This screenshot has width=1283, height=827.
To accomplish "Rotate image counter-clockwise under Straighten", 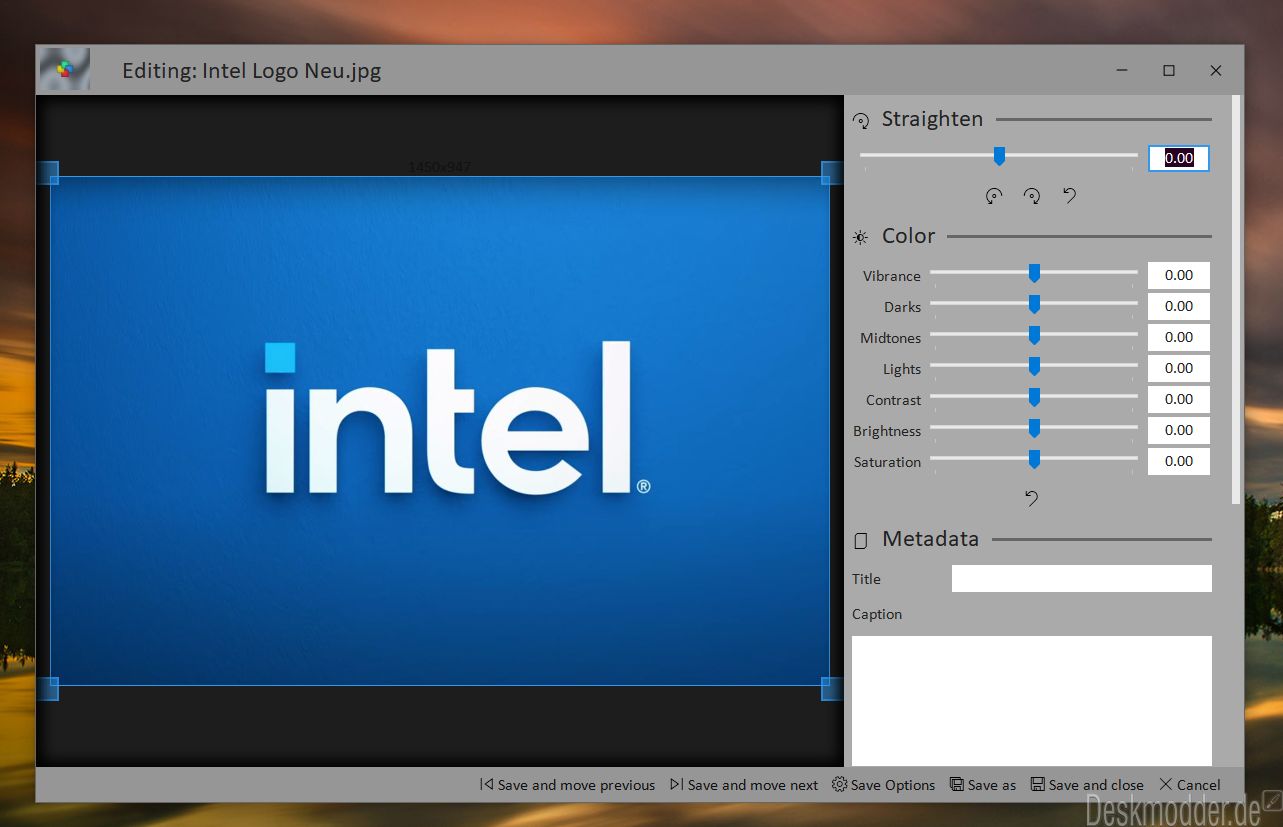I will pyautogui.click(x=993, y=196).
